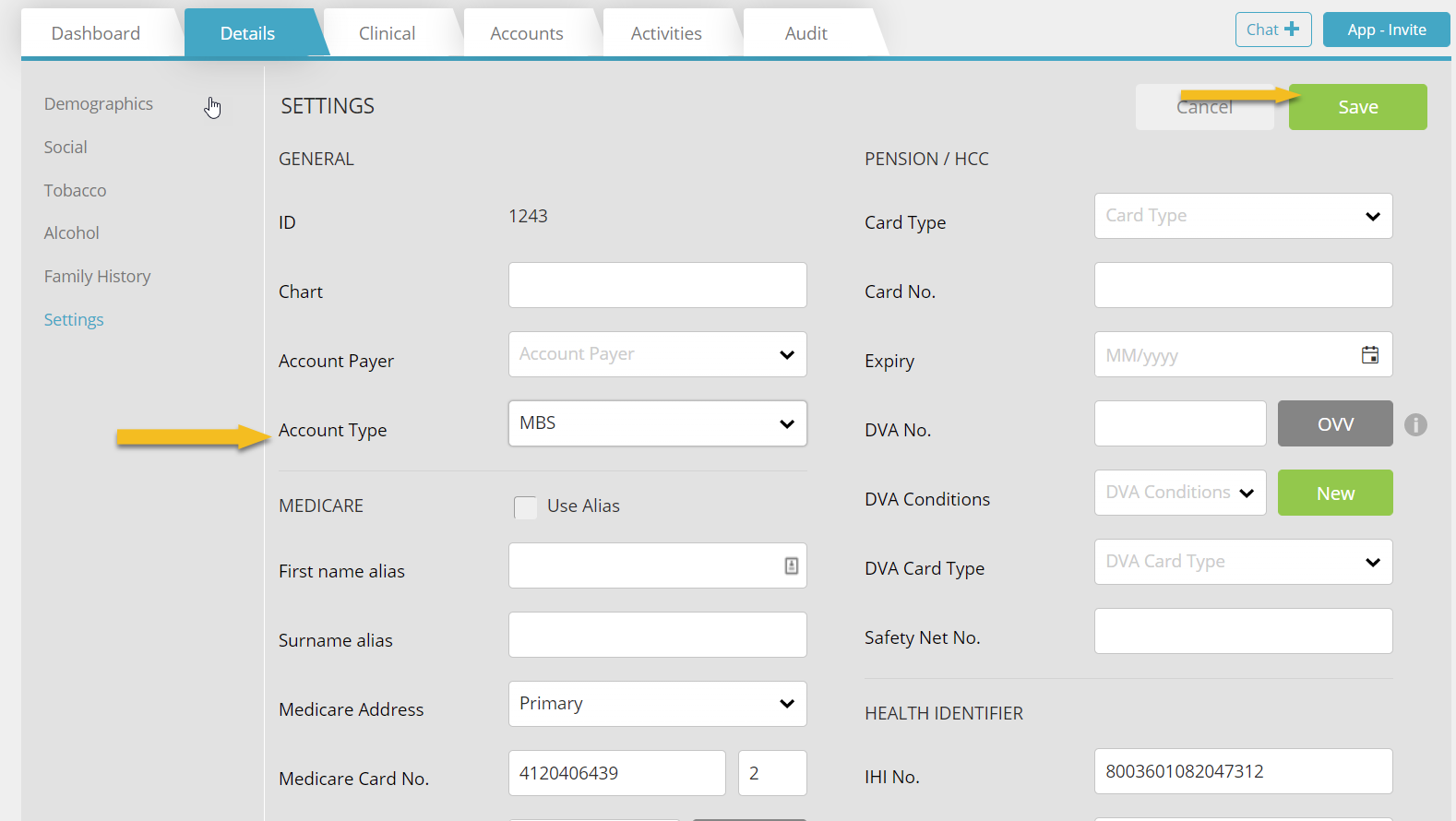Open Social in the sidebar
The width and height of the screenshot is (1456, 821).
[66, 148]
